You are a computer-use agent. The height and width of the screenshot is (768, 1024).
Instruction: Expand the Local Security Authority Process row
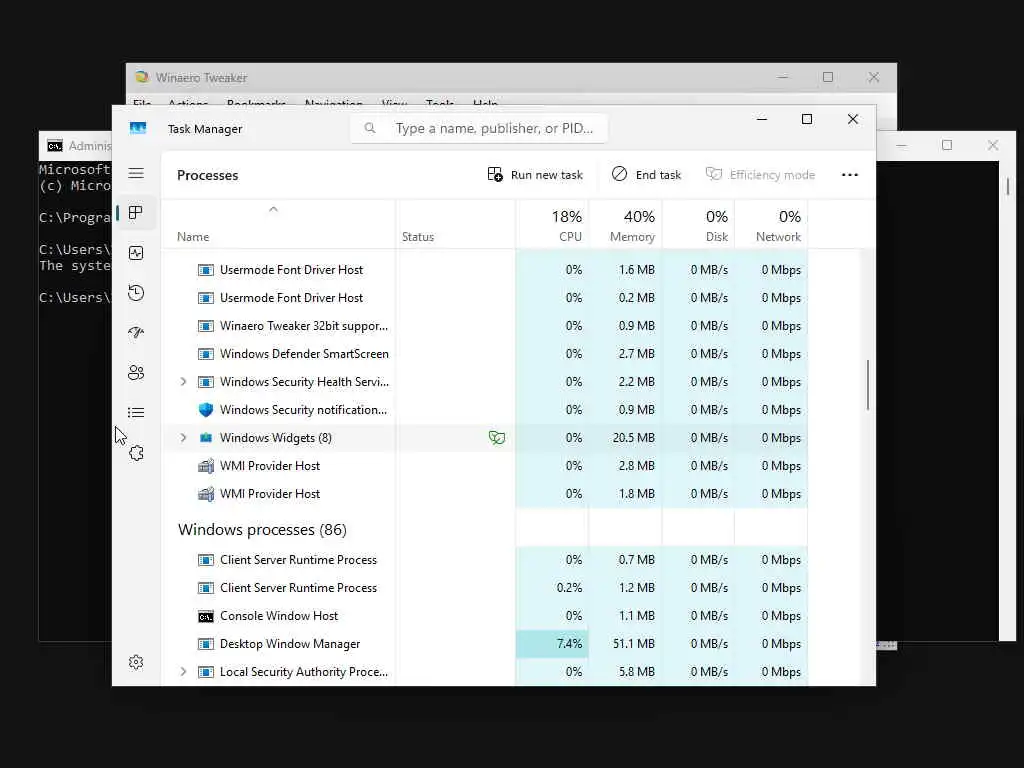(x=184, y=671)
